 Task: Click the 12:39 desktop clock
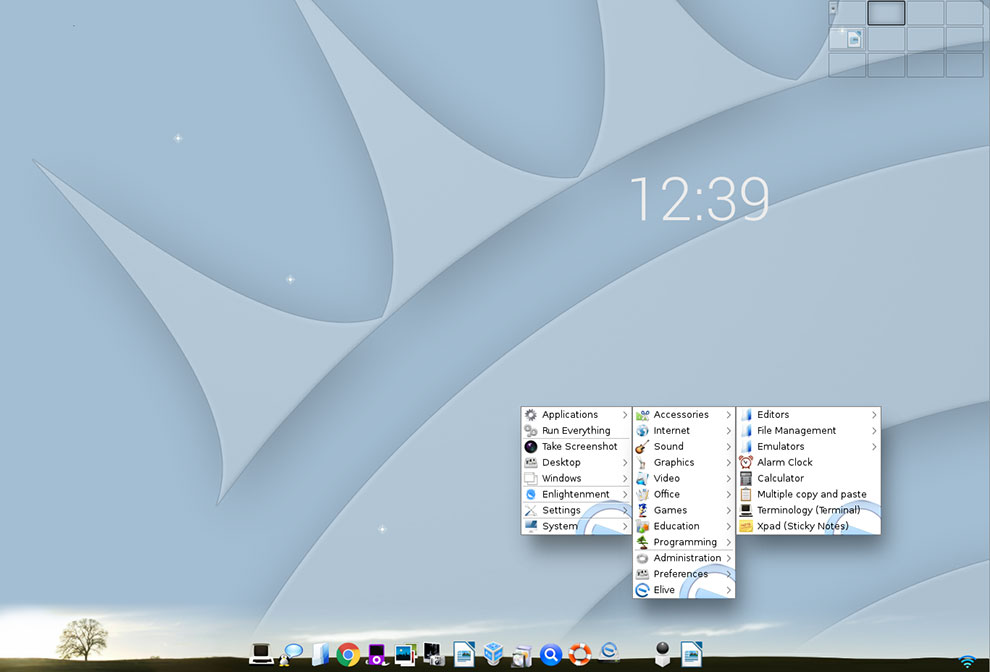(700, 199)
